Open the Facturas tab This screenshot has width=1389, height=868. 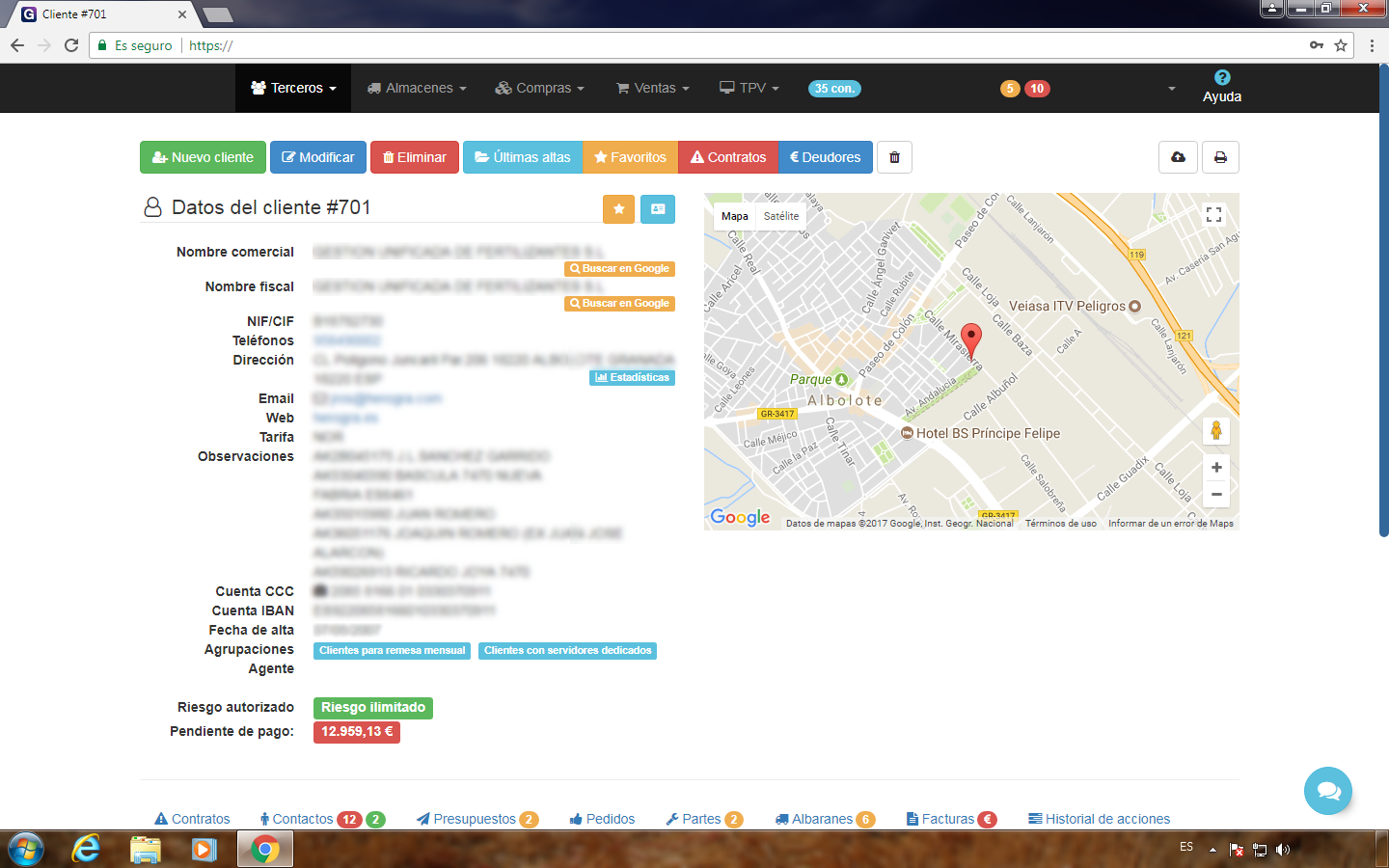tap(947, 819)
